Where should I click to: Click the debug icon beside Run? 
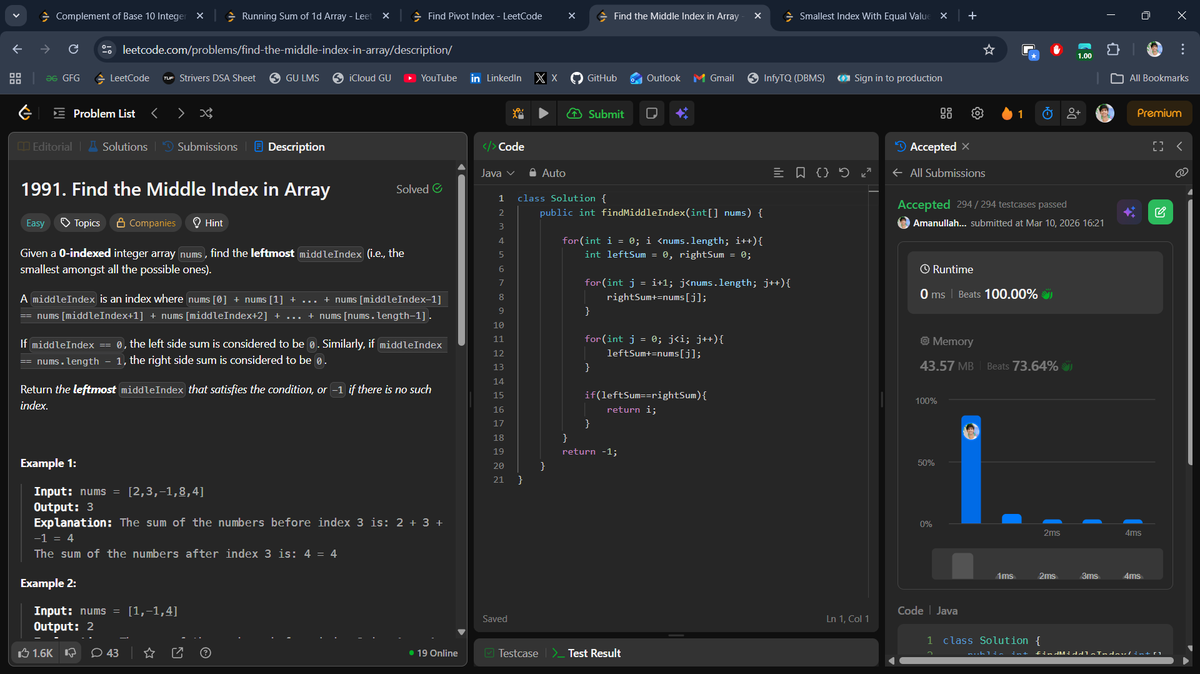tap(518, 113)
